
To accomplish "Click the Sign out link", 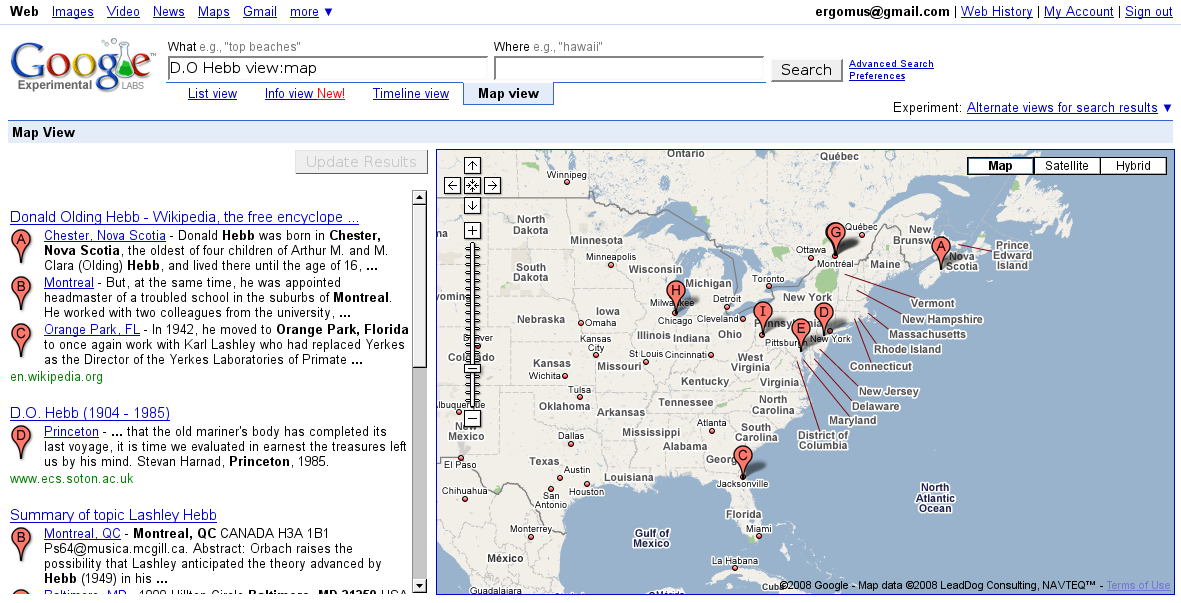I will click(1149, 11).
